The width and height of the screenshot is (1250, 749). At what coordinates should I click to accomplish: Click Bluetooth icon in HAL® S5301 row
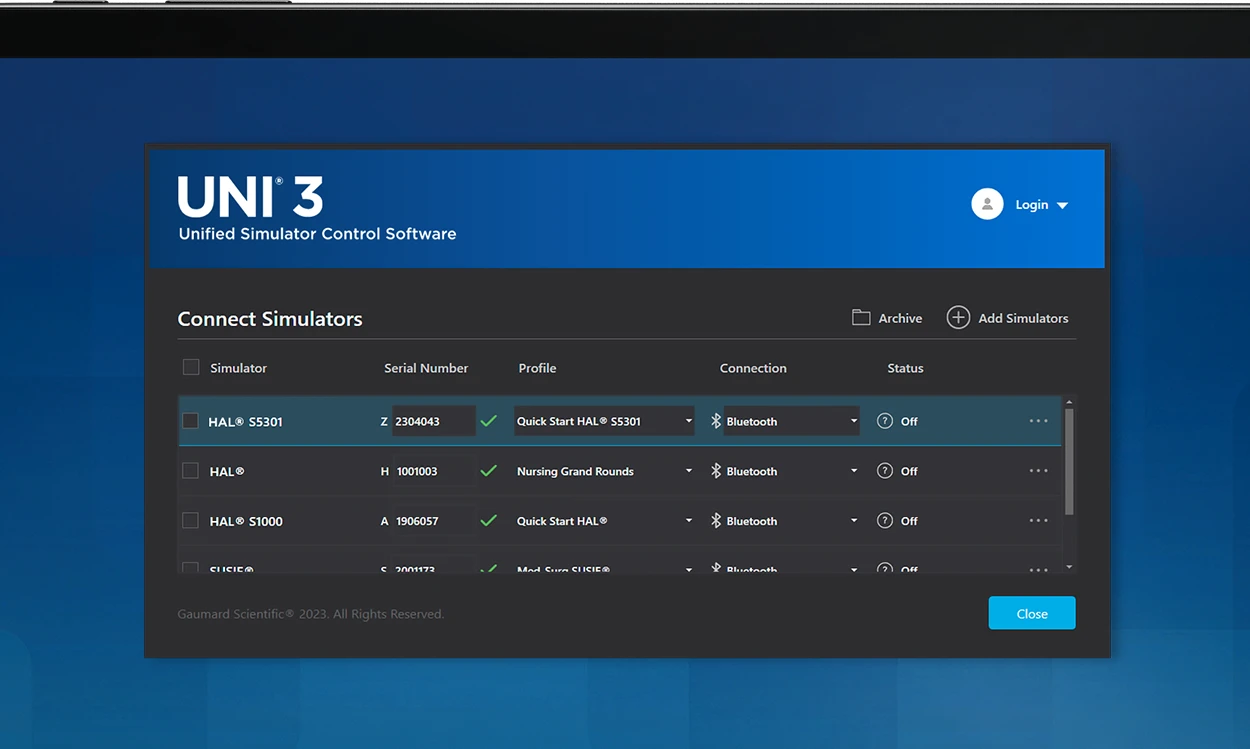pos(716,421)
